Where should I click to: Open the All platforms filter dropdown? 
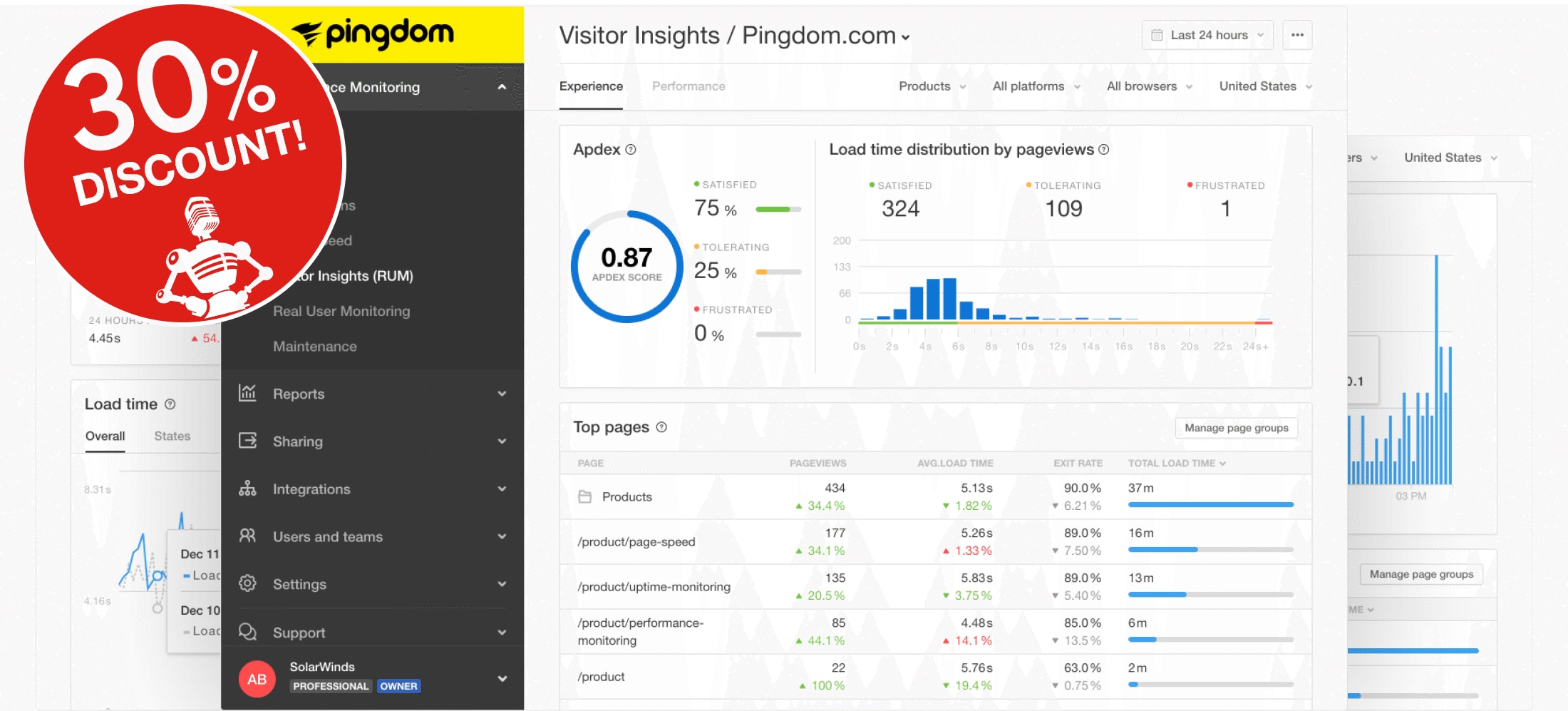[x=1036, y=86]
